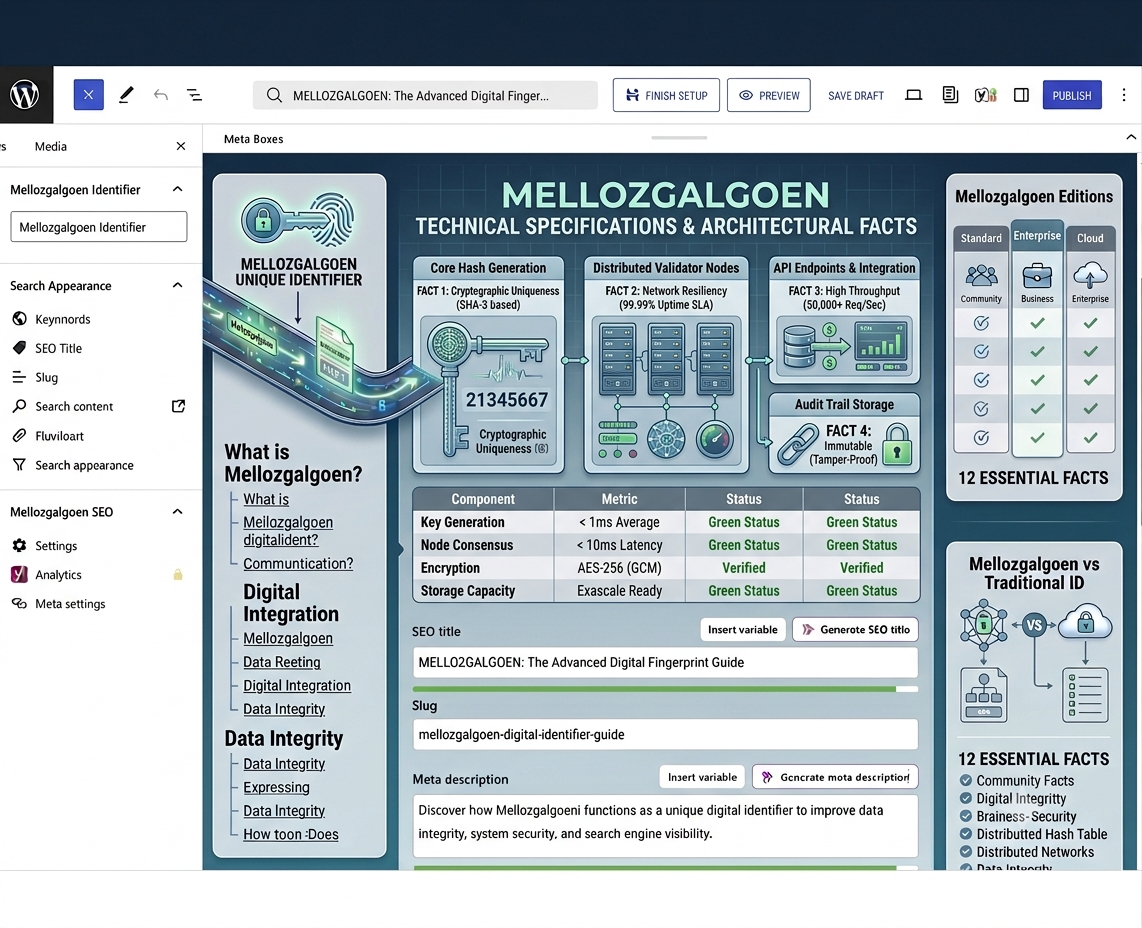
Task: Click the SEO title text field
Action: click(665, 662)
